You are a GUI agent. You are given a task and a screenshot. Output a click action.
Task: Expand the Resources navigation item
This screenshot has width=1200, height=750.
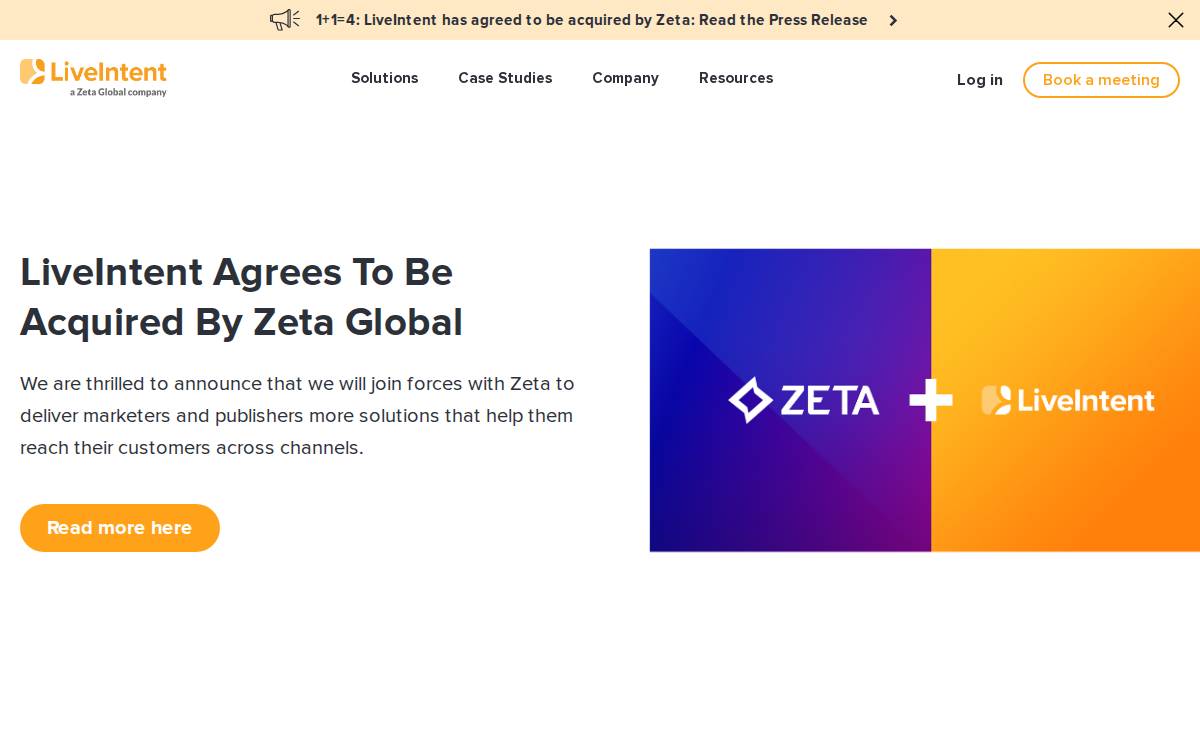(736, 78)
